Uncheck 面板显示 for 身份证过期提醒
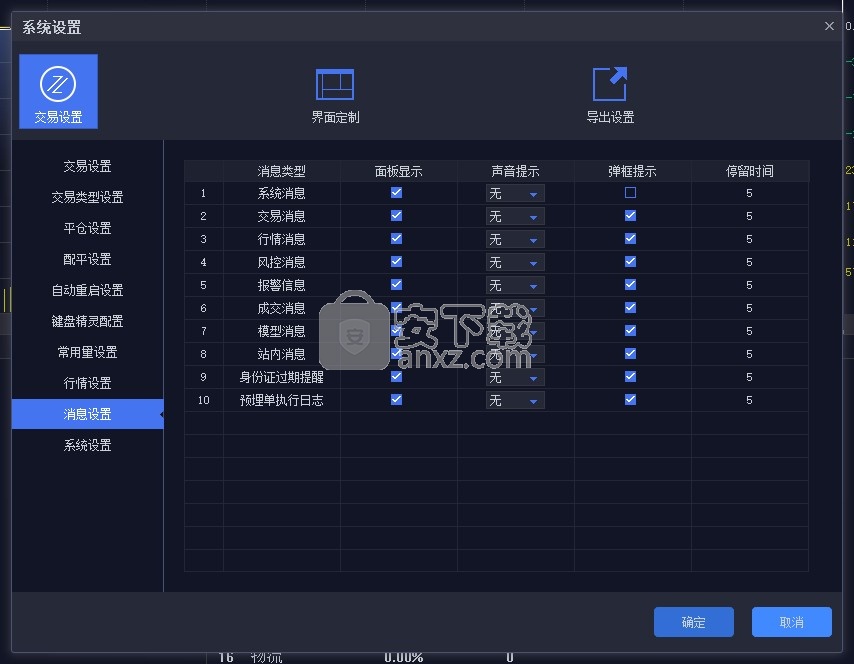 (x=396, y=376)
